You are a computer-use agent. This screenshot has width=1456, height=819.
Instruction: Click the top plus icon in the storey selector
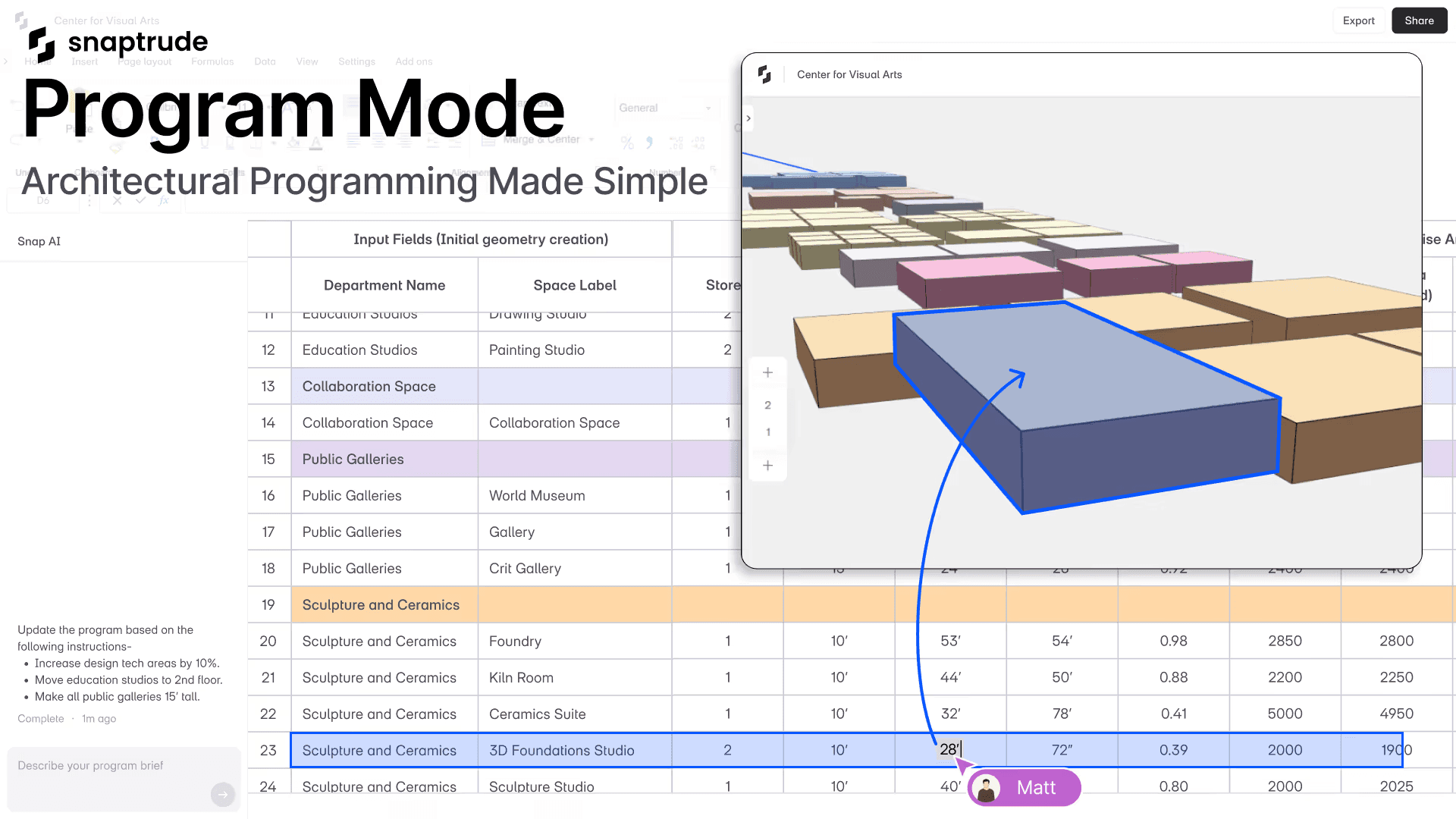767,372
